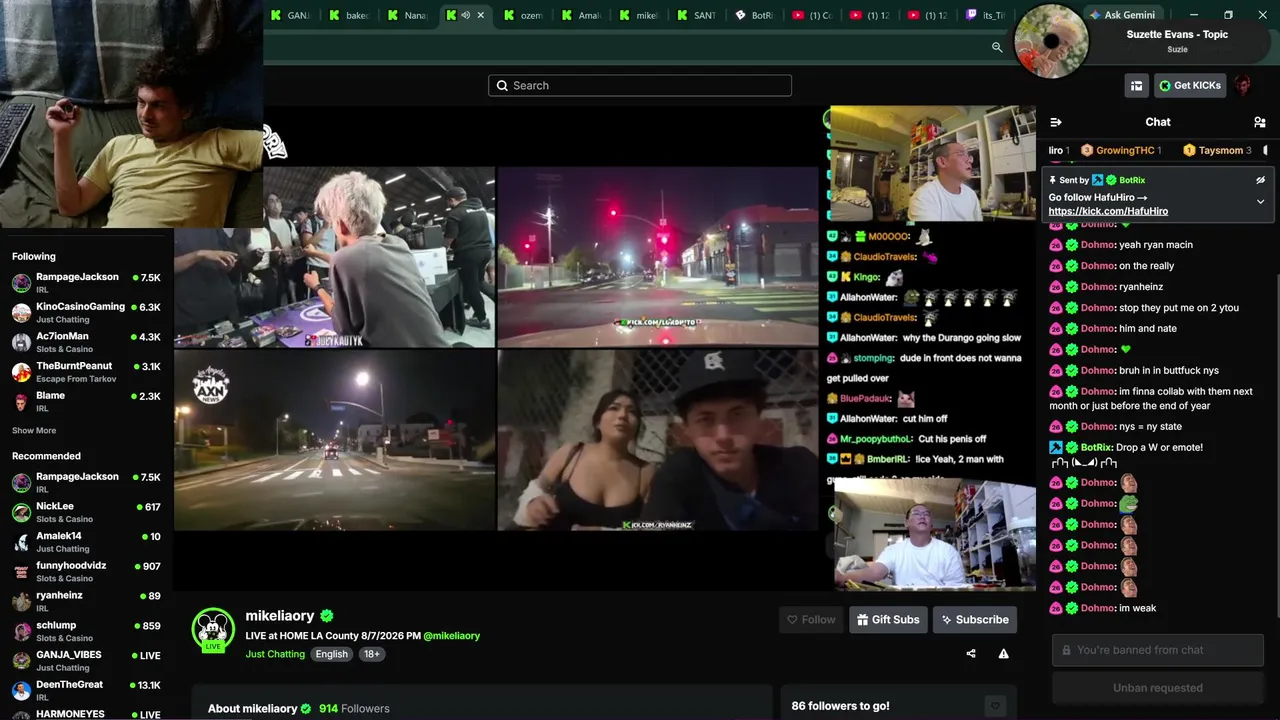Viewport: 1280px width, 720px height.
Task: Click the share stream icon
Action: pyautogui.click(x=971, y=654)
